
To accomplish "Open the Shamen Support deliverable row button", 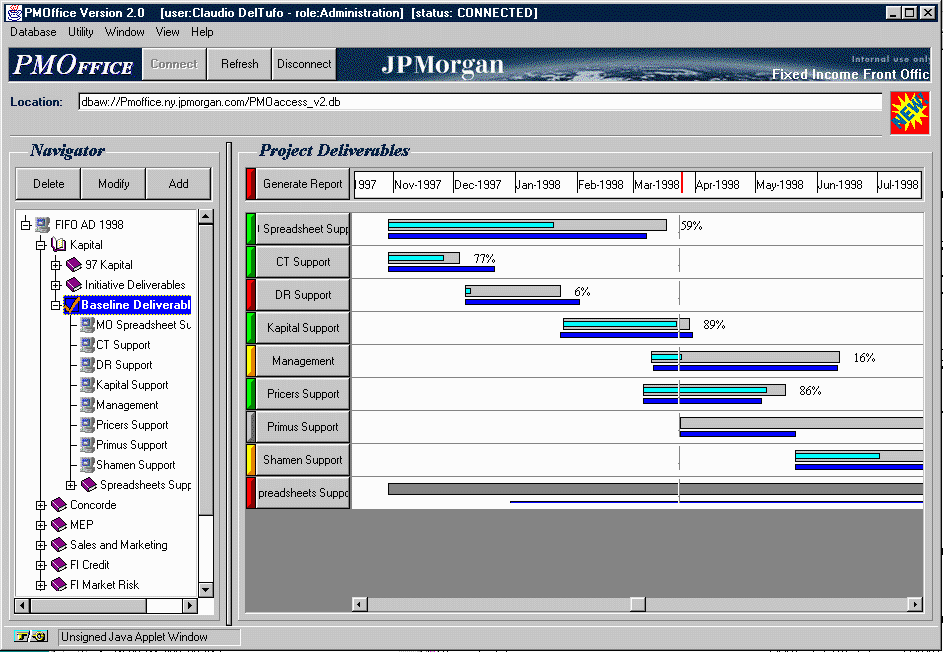I will point(303,460).
